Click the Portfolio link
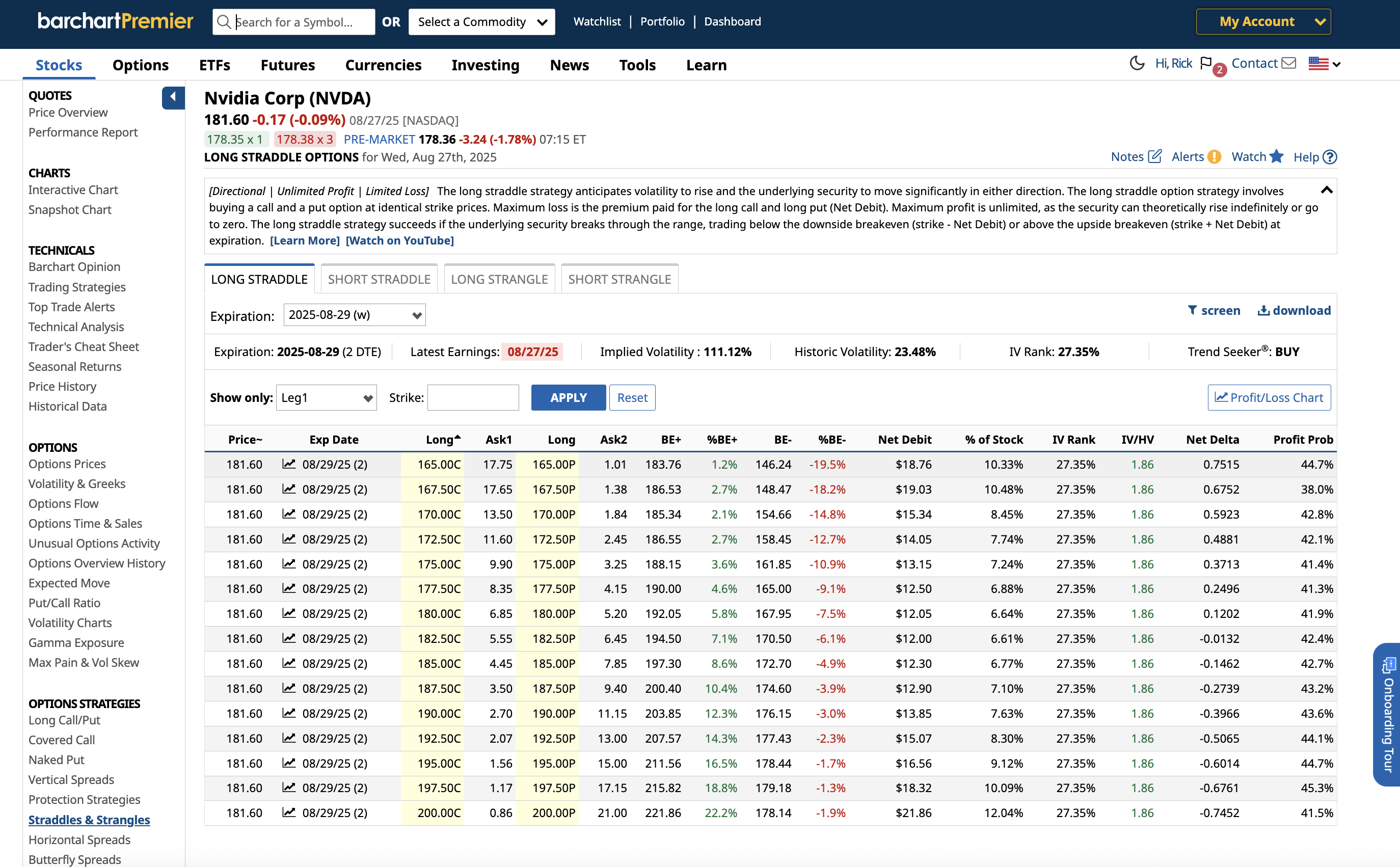Screen dimensions: 1400x867 pos(662,21)
